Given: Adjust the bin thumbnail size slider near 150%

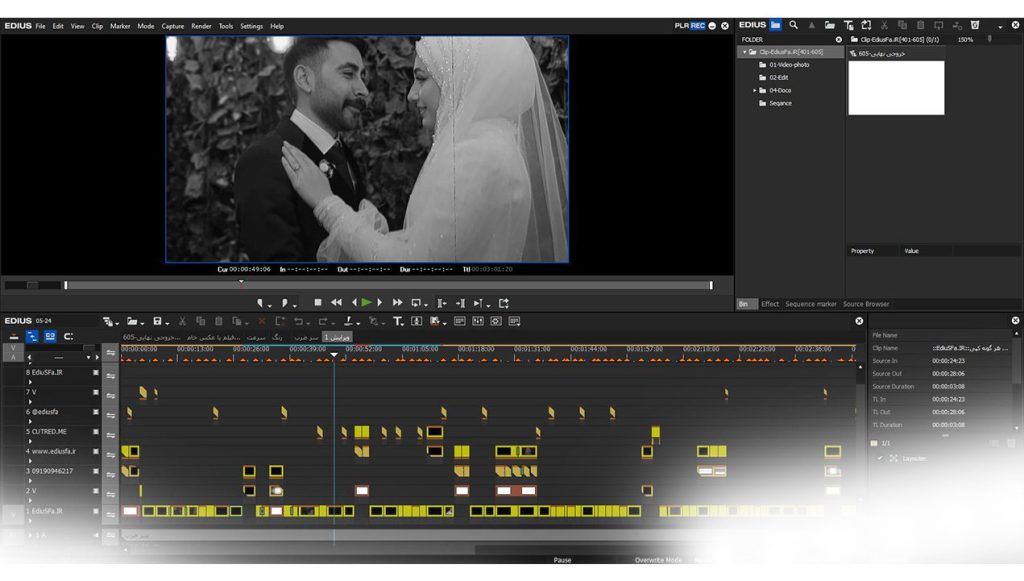Looking at the screenshot, I should [x=989, y=39].
